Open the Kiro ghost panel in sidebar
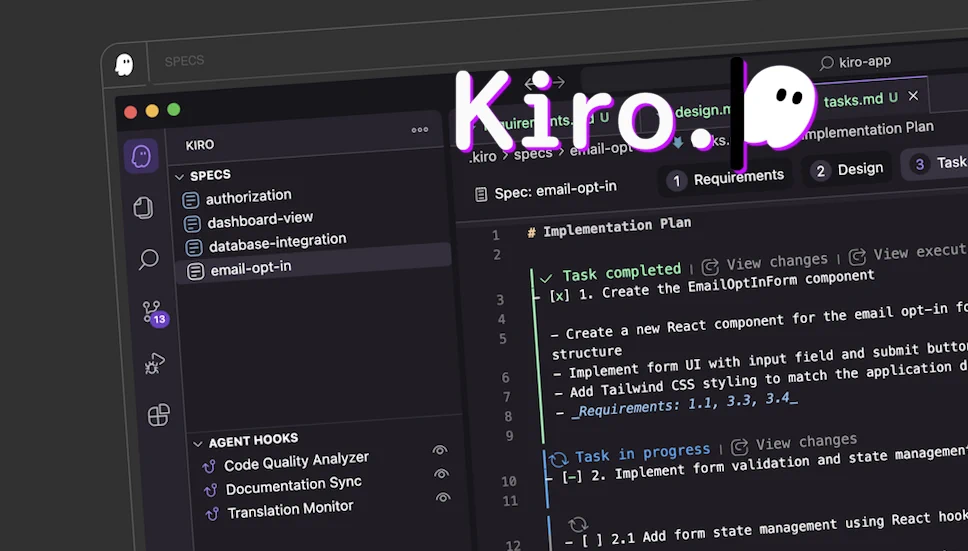The height and width of the screenshot is (551, 968). (141, 156)
